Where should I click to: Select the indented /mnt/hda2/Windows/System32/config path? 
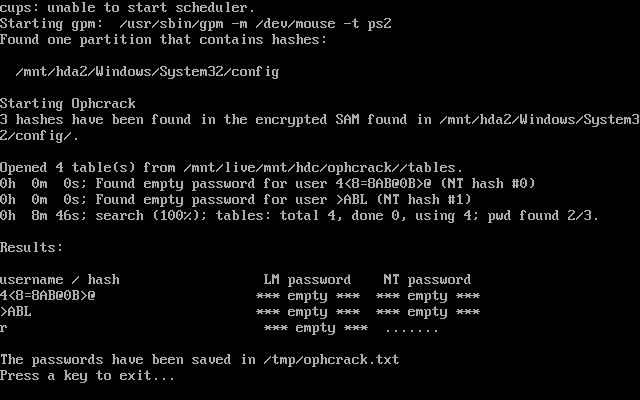(148, 72)
